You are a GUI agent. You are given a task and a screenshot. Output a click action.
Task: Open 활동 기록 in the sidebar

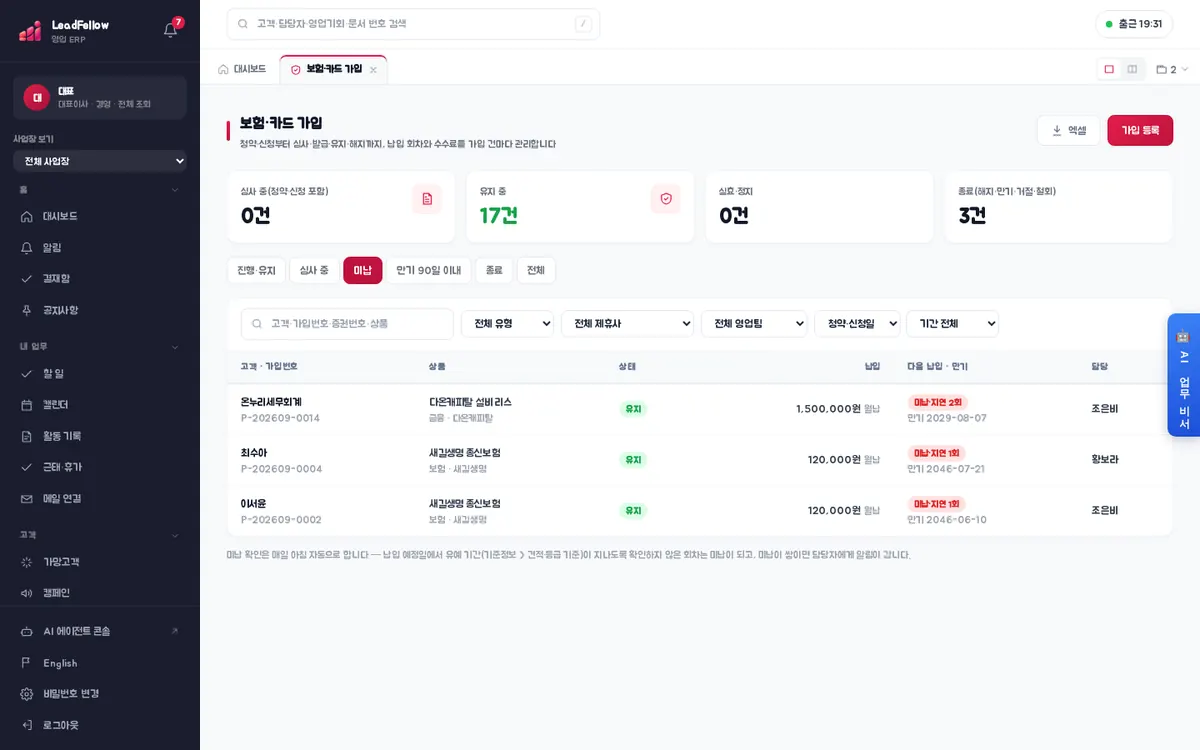(100, 436)
